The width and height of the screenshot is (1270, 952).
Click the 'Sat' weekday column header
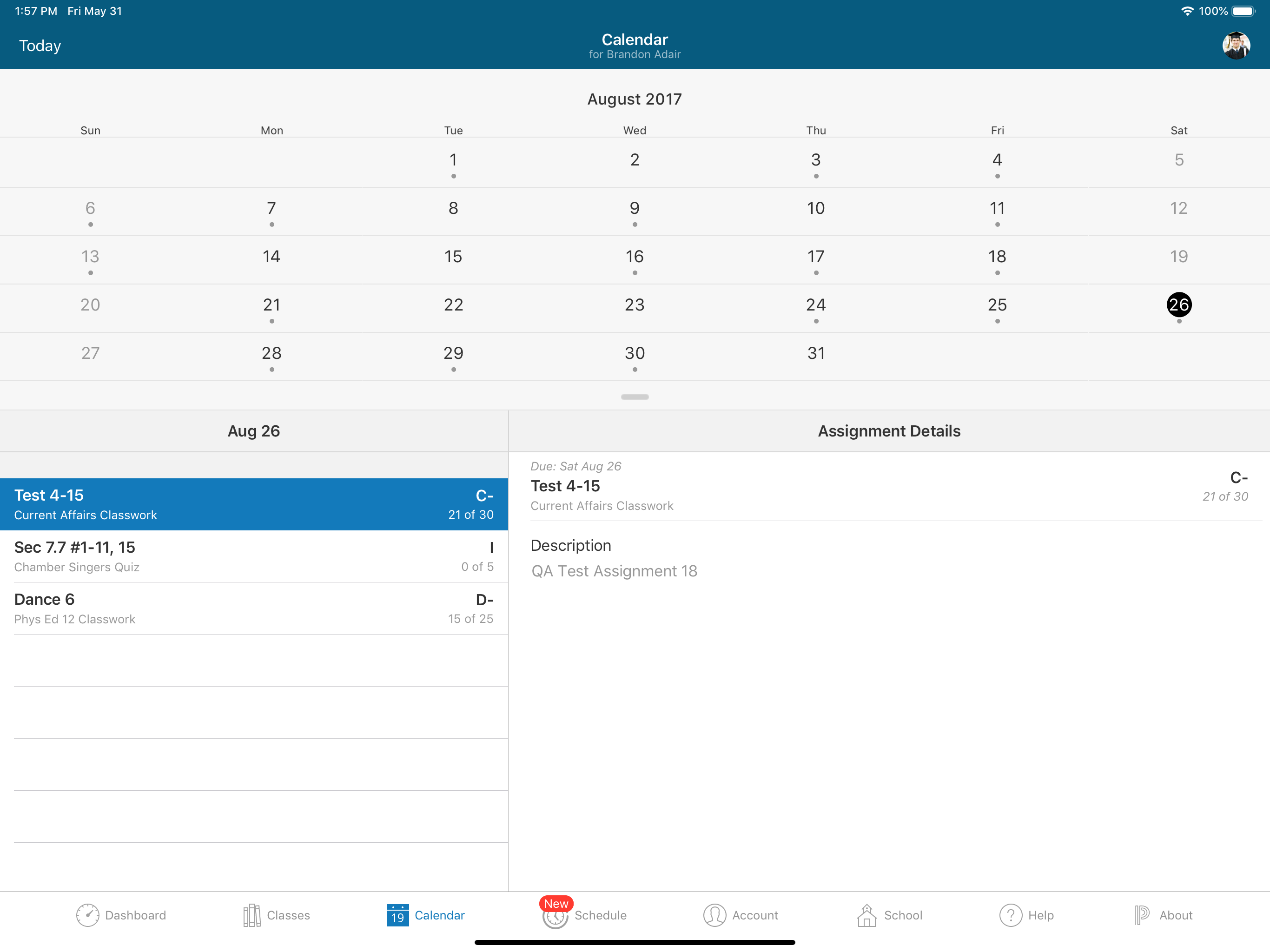coord(1179,130)
